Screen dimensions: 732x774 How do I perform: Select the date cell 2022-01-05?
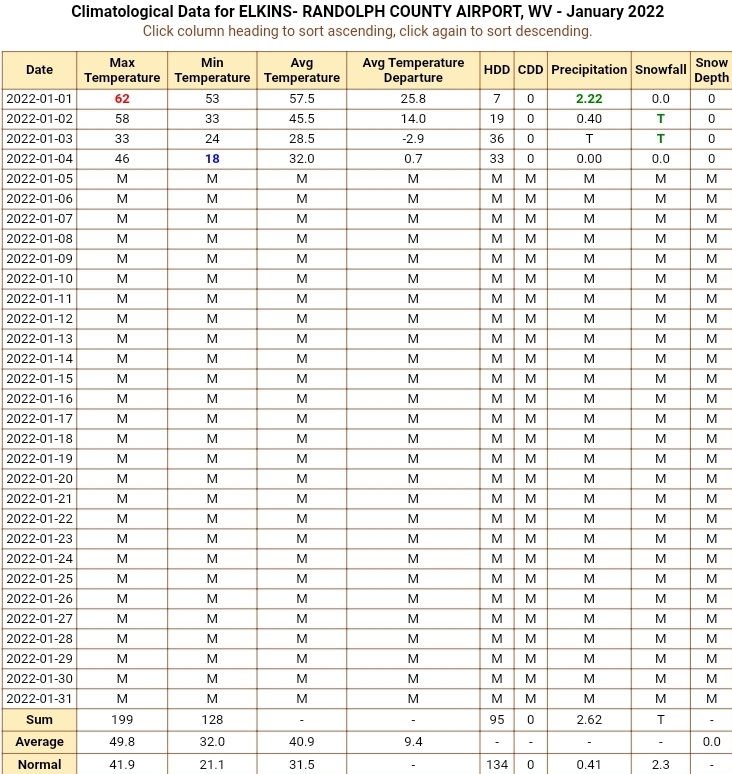click(x=39, y=179)
